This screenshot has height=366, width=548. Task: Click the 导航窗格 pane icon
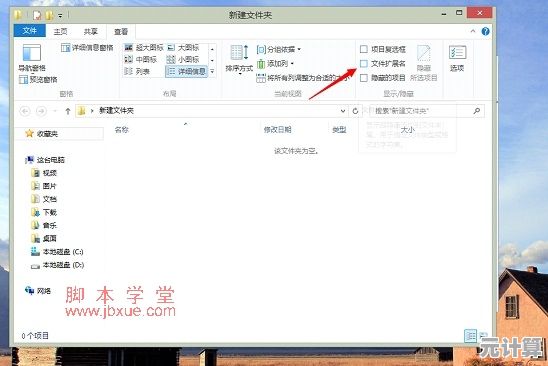(32, 58)
